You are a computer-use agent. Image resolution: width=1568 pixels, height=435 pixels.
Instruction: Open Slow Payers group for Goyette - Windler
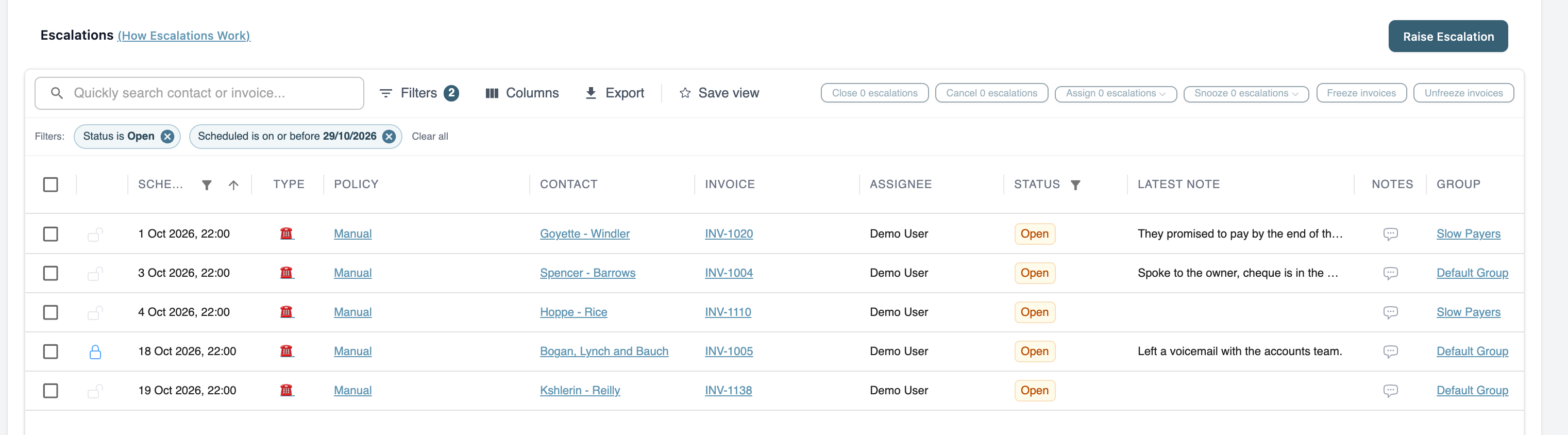[1468, 234]
